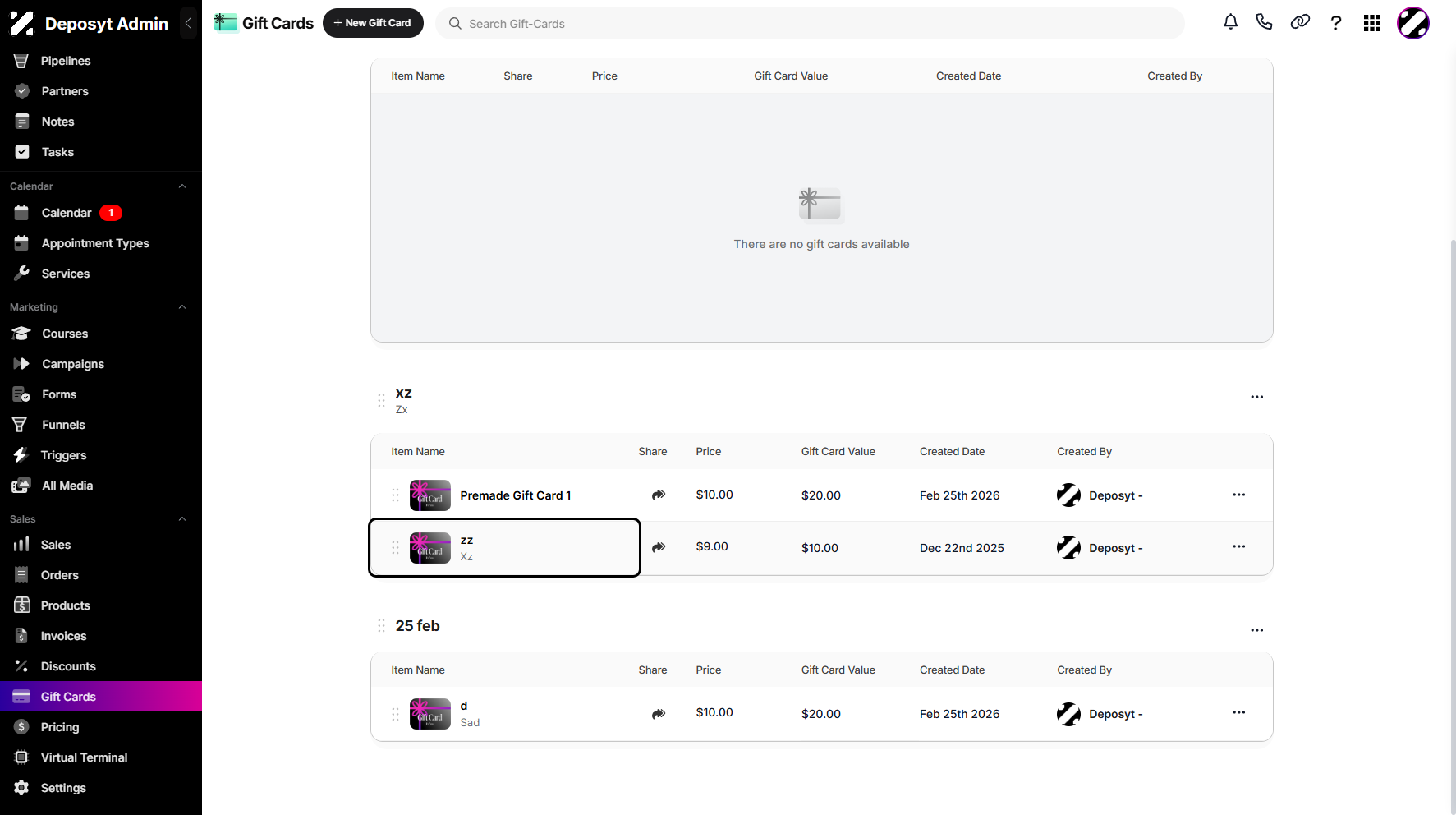Open the Premade Gift Card 1 name
1456x815 pixels.
516,495
